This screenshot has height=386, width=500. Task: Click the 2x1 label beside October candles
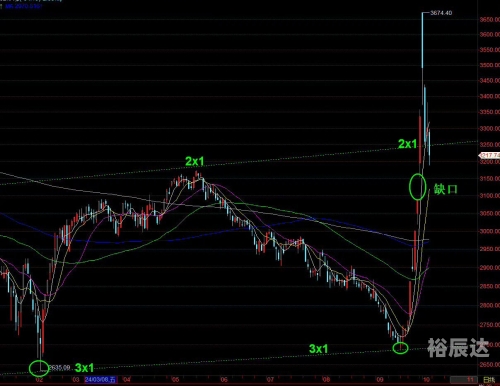[x=407, y=144]
